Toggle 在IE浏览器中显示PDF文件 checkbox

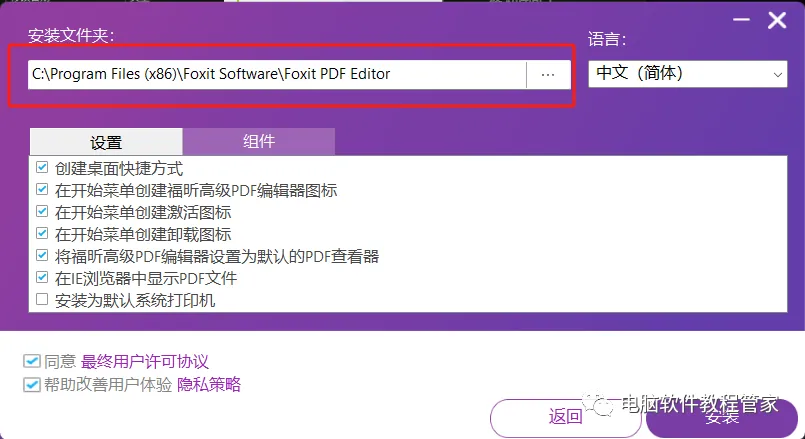pyautogui.click(x=42, y=277)
